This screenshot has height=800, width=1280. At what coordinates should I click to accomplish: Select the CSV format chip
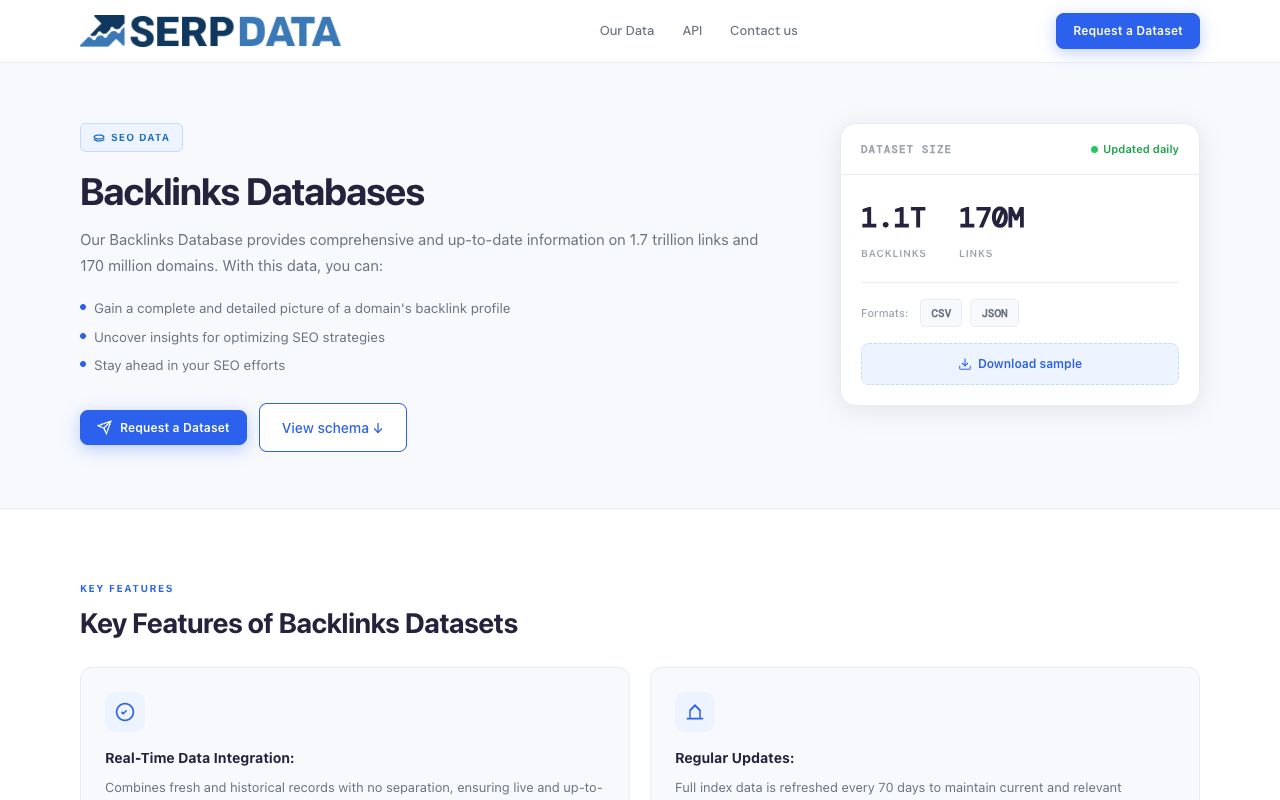coord(941,313)
